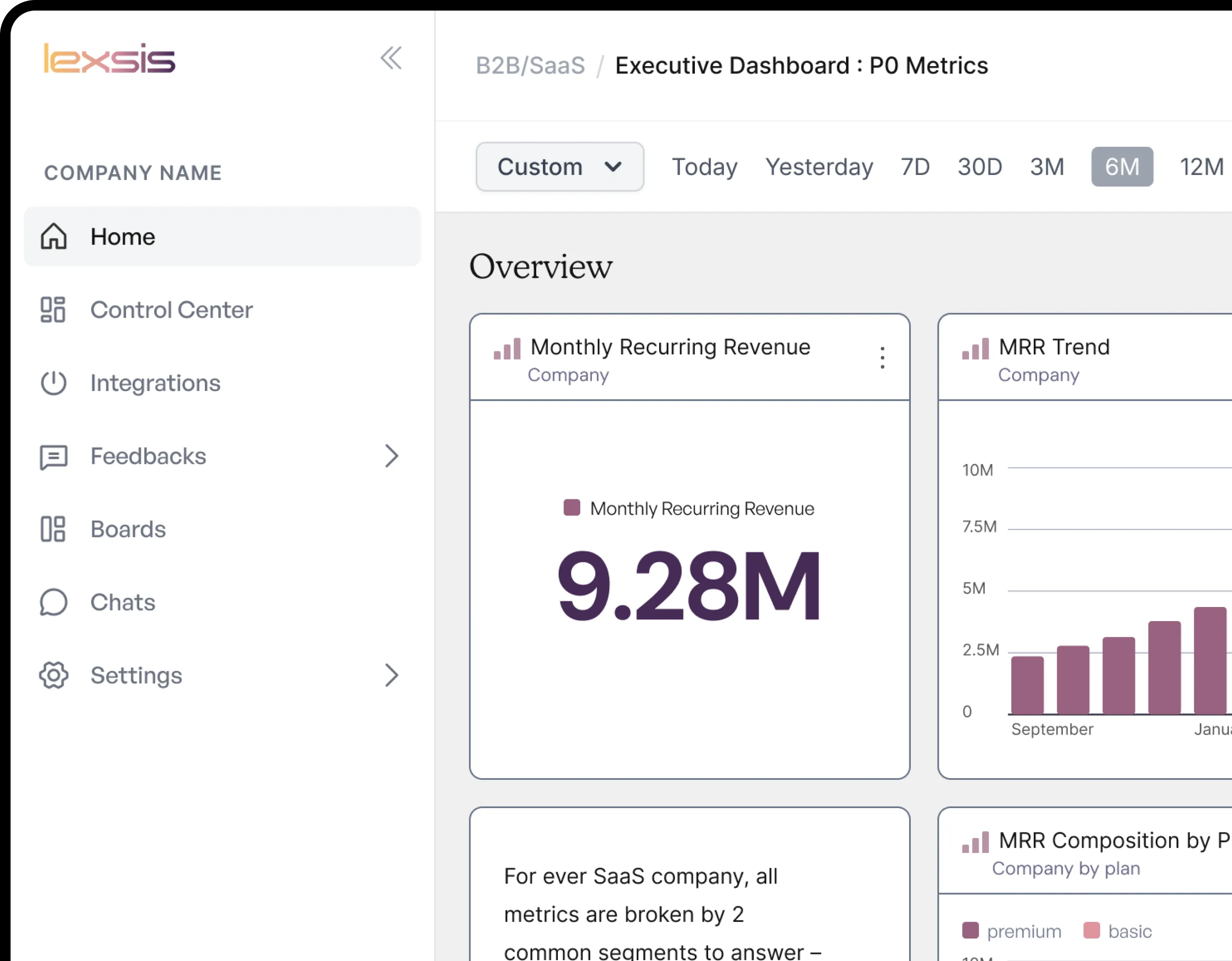1232x961 pixels.
Task: Open Chats via its bubble icon
Action: tap(54, 602)
